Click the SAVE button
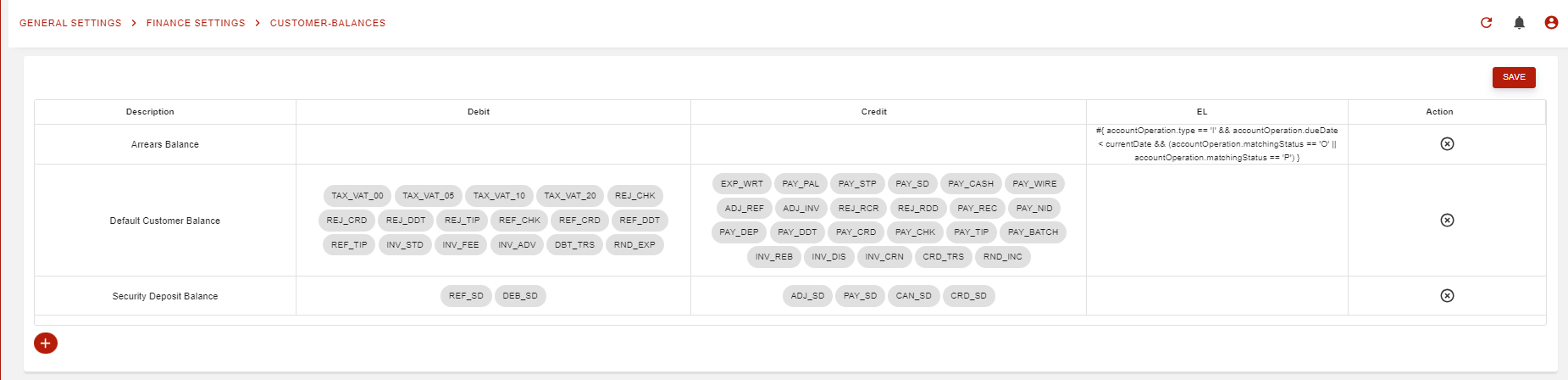Viewport: 1568px width, 380px height. click(x=1514, y=77)
